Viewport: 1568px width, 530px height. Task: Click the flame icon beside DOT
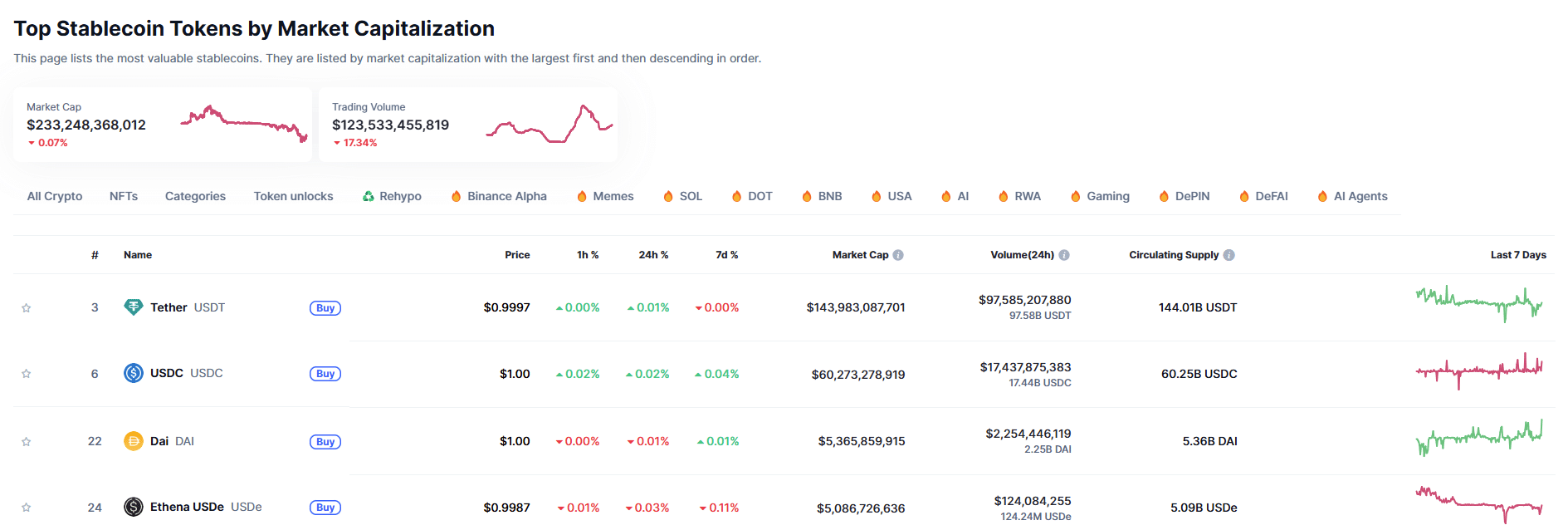tap(736, 196)
